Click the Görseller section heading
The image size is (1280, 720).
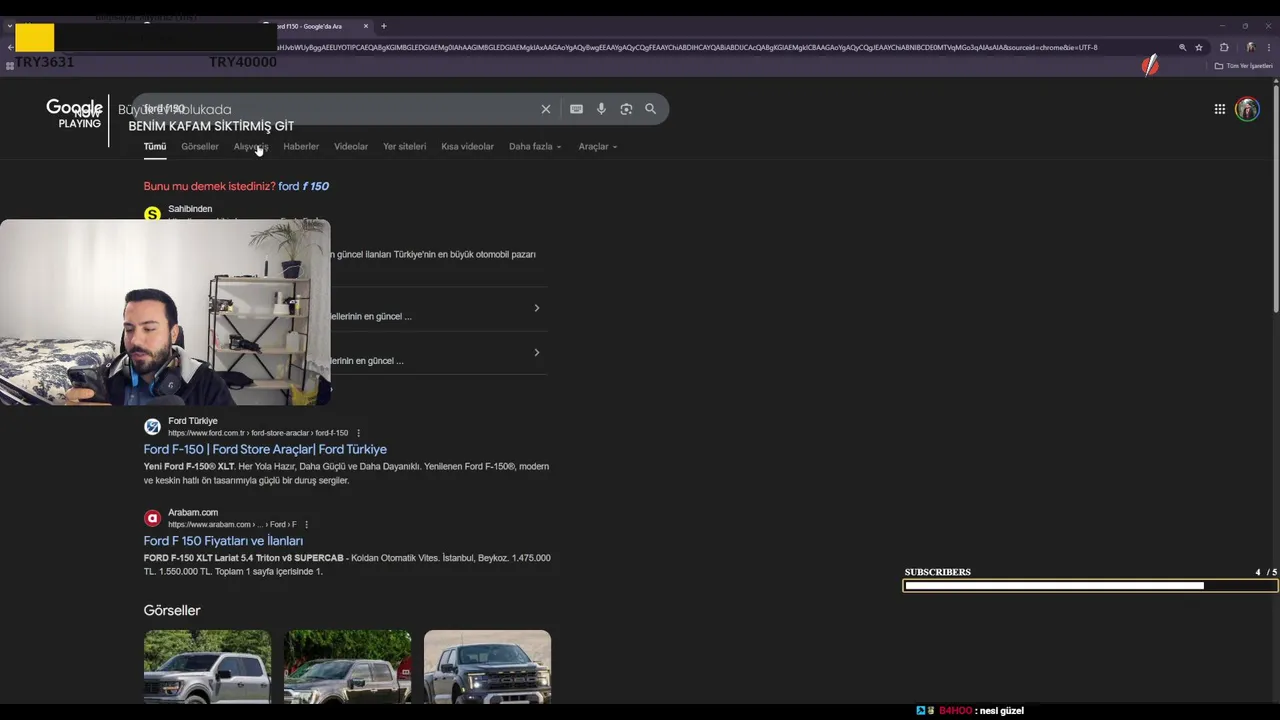[172, 610]
